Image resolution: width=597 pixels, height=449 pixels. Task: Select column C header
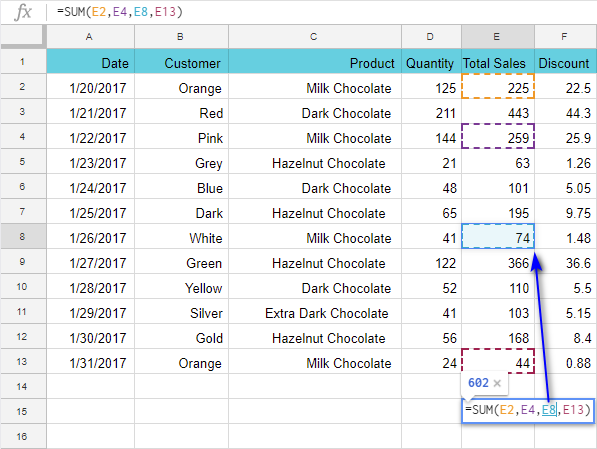(314, 37)
